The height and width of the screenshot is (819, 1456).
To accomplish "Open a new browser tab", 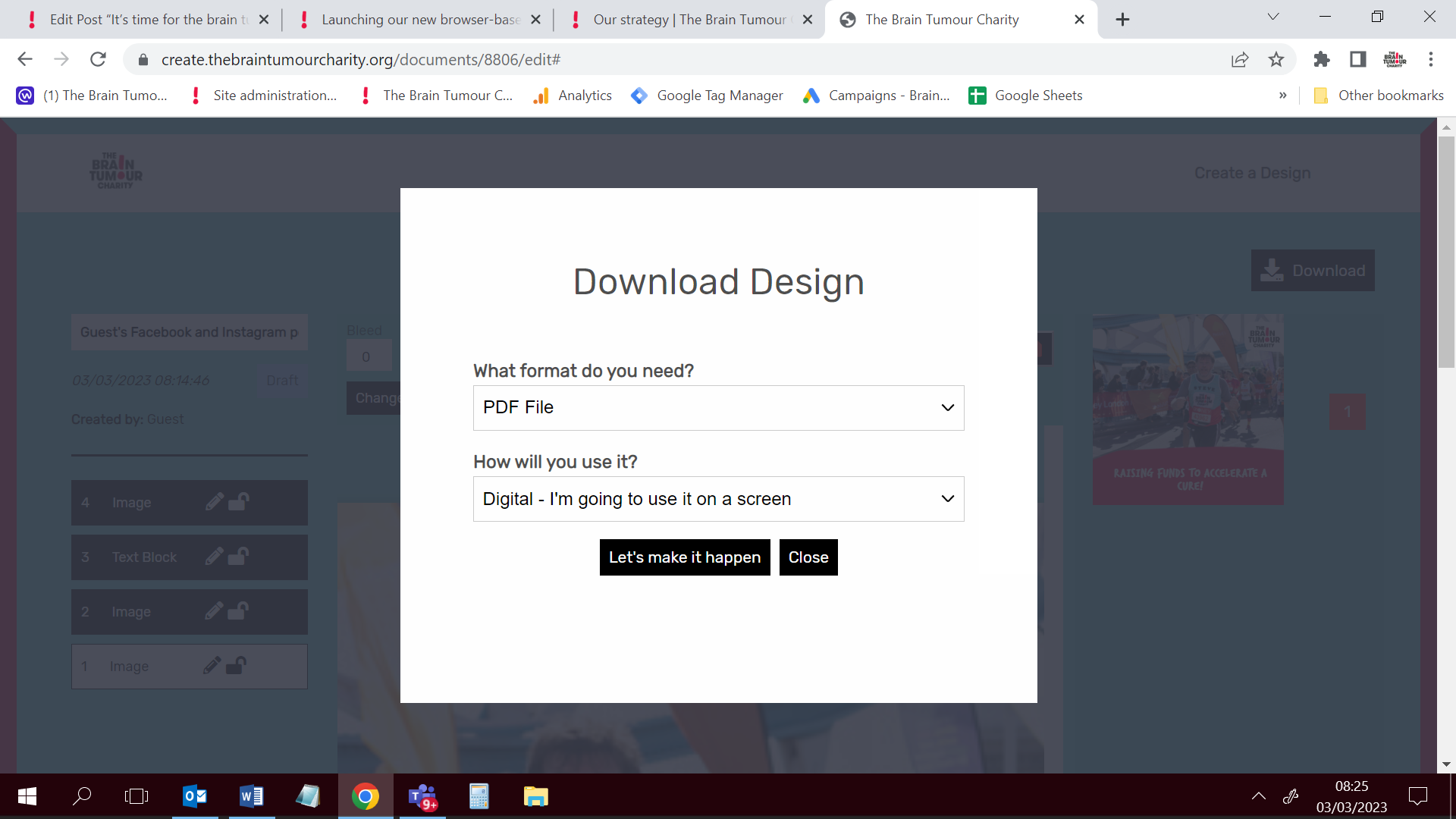I will [x=1123, y=20].
